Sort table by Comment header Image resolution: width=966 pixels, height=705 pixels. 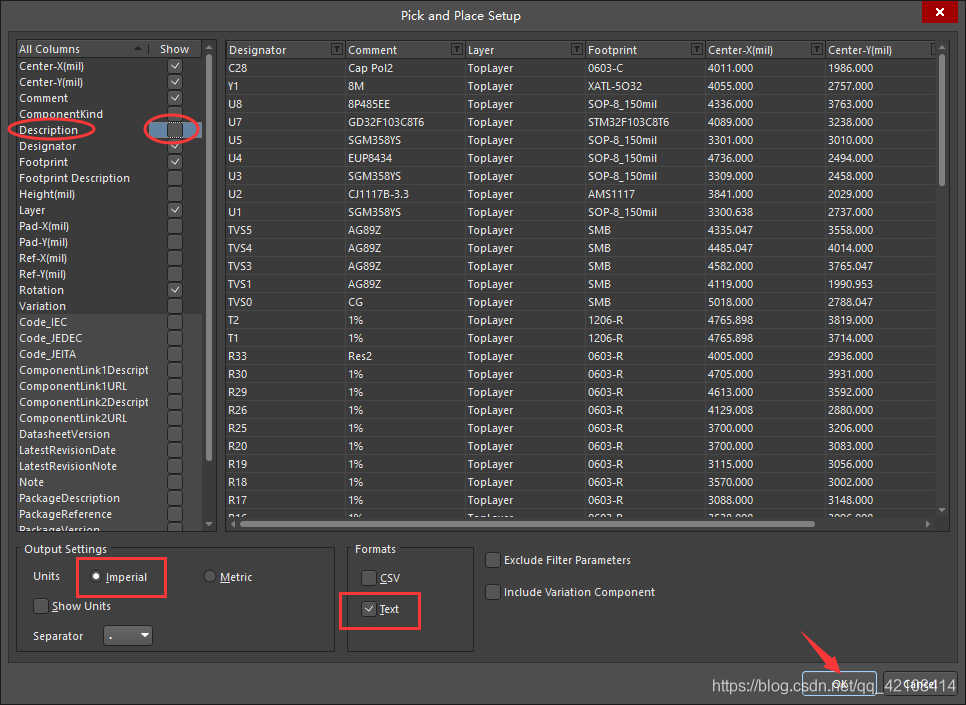404,49
